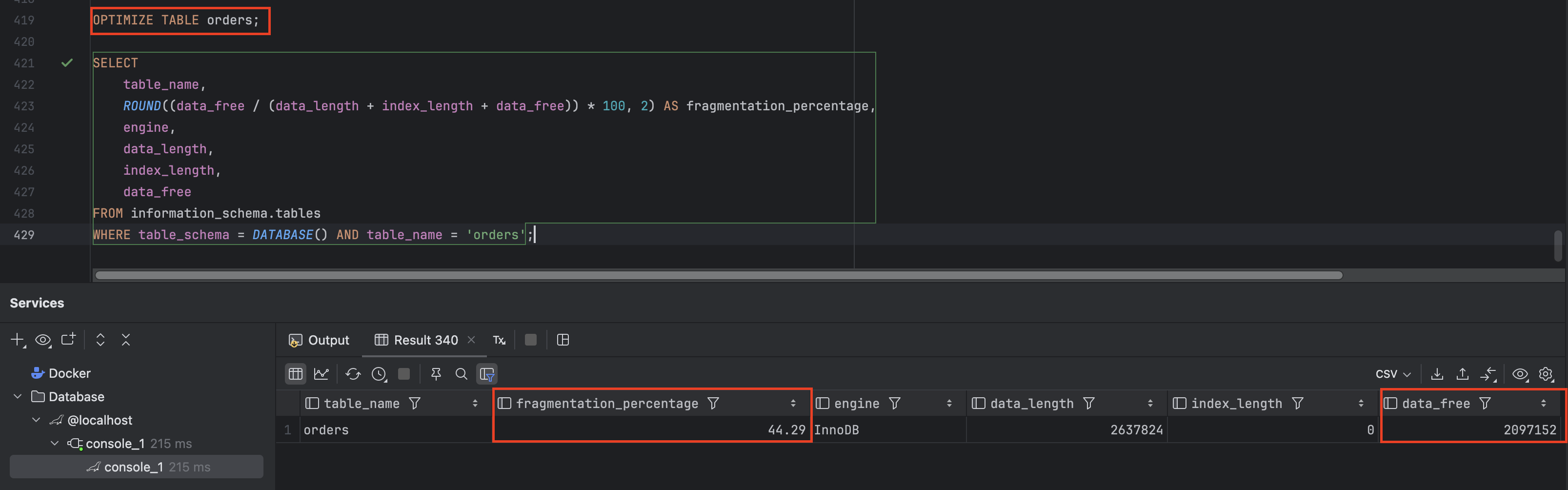Viewport: 1568px width, 490px height.
Task: Collapse the Database tree node
Action: tap(18, 396)
